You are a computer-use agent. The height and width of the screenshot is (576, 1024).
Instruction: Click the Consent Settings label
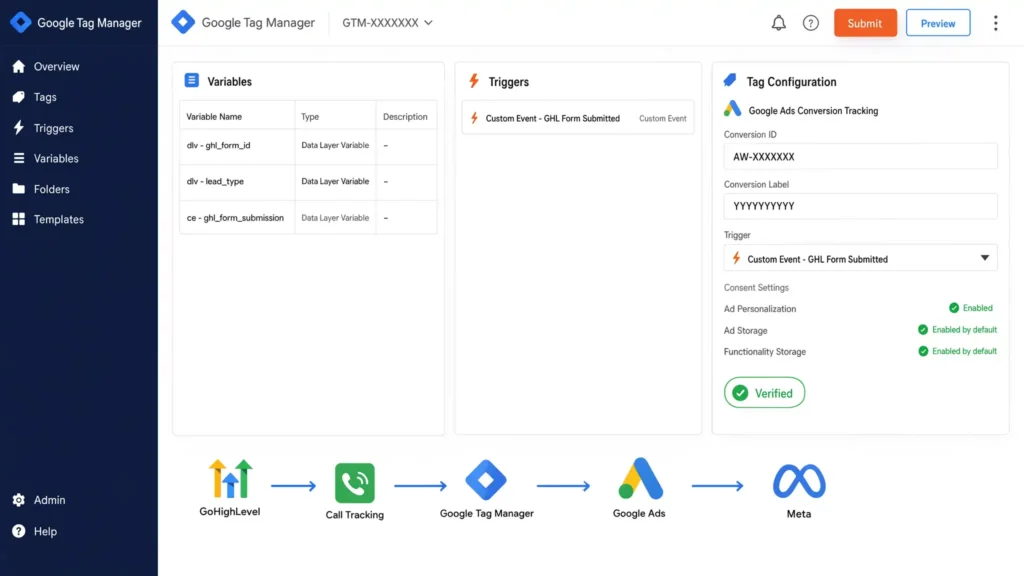pyautogui.click(x=756, y=287)
